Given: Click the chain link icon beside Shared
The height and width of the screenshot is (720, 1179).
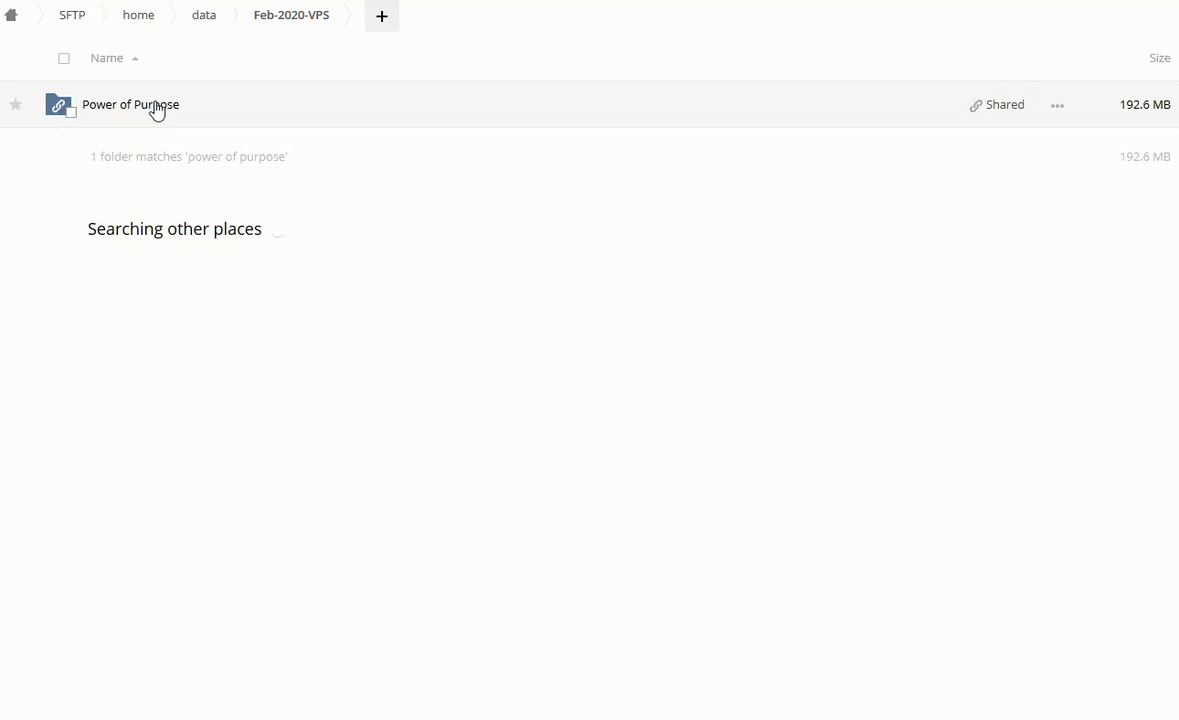Looking at the screenshot, I should pos(975,105).
